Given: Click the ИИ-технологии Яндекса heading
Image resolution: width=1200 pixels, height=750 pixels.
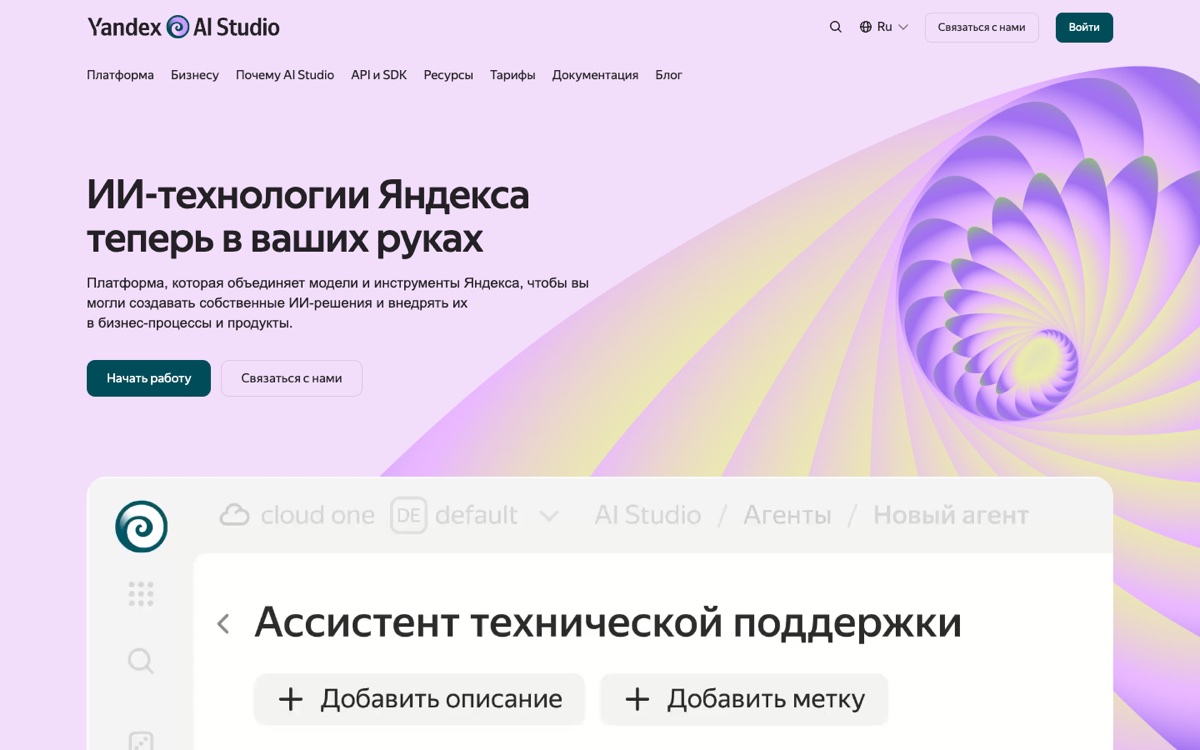Looking at the screenshot, I should point(308,194).
